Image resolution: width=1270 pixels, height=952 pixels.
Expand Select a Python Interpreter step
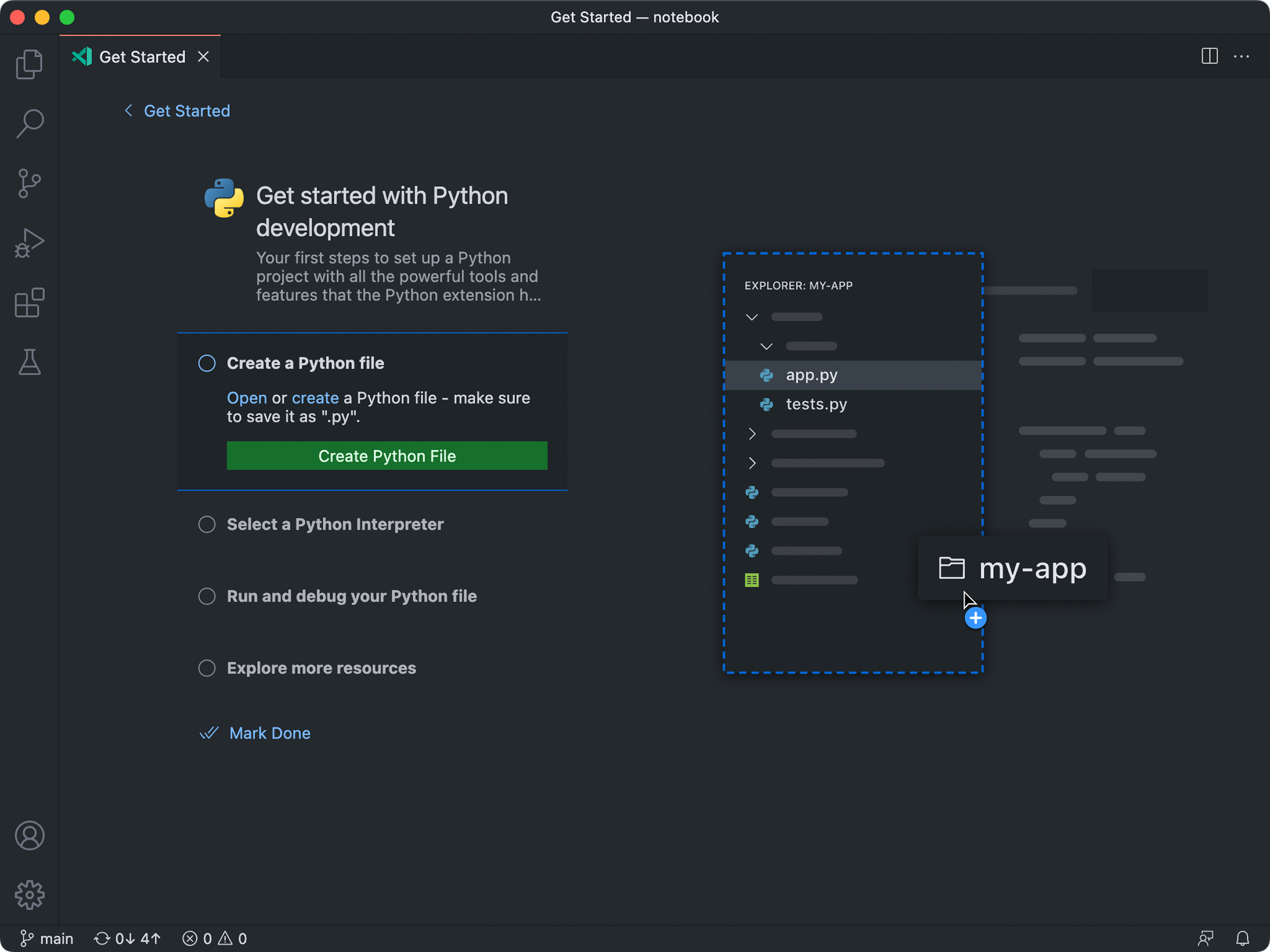click(x=335, y=525)
